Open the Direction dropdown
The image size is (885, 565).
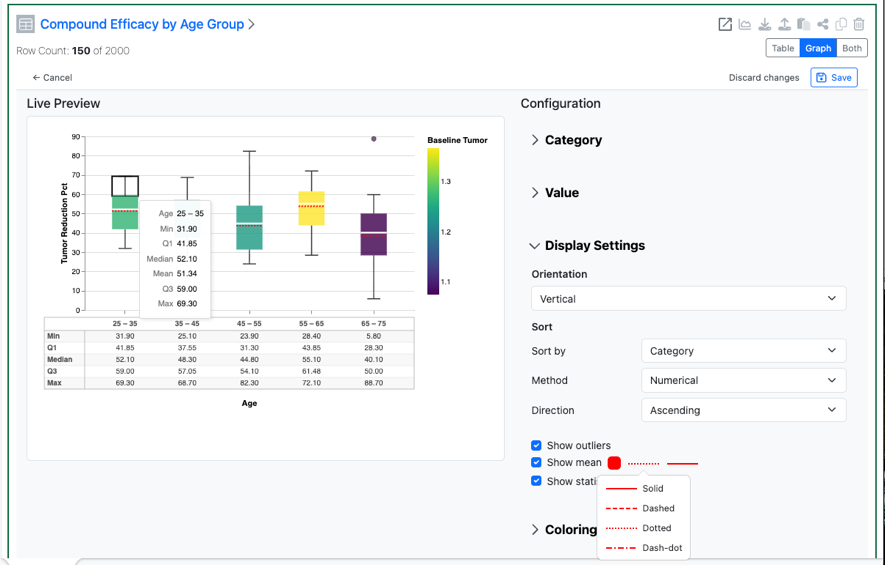tap(744, 410)
